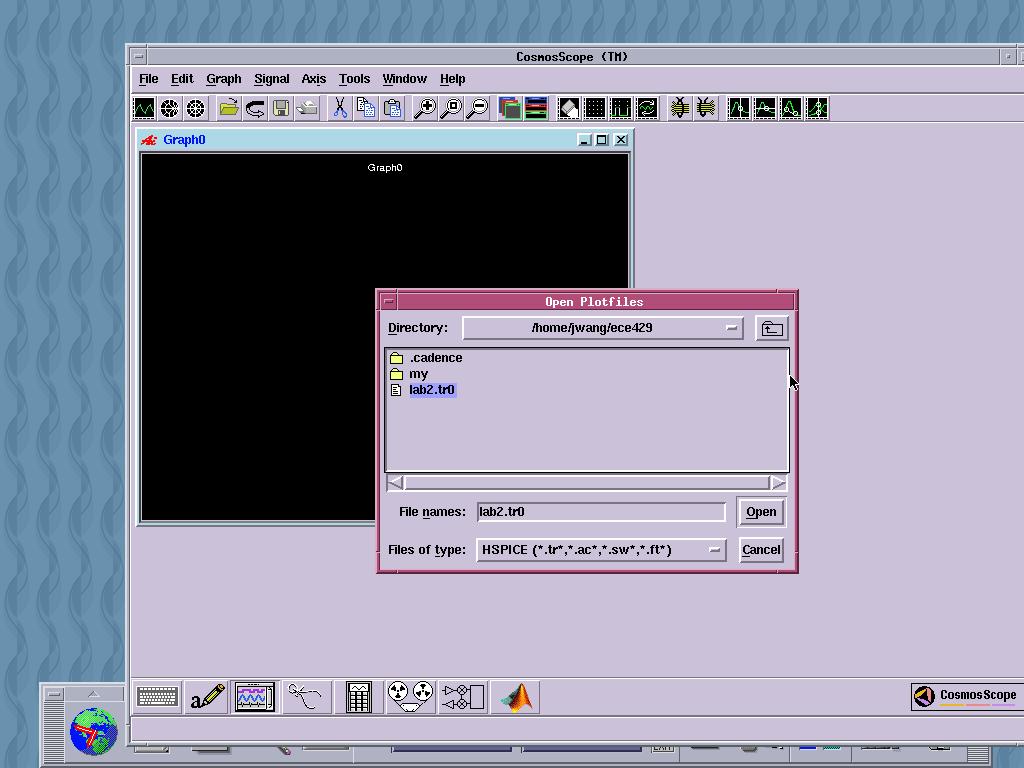Click the paste clipboard icon
This screenshot has width=1024, height=768.
392,108
